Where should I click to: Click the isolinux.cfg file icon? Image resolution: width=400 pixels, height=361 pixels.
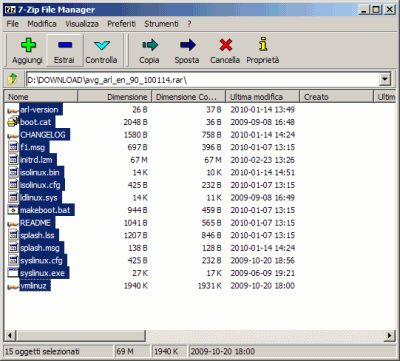pos(13,185)
